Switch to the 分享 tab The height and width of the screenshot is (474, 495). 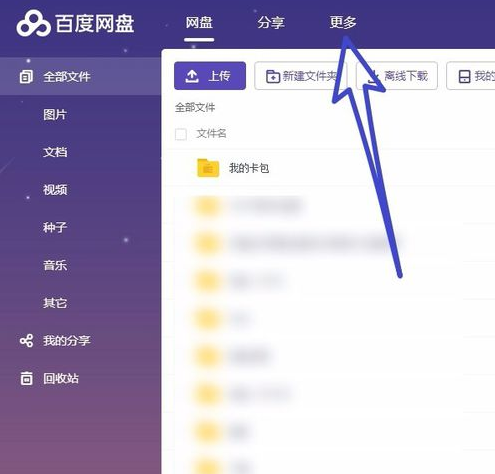[271, 23]
